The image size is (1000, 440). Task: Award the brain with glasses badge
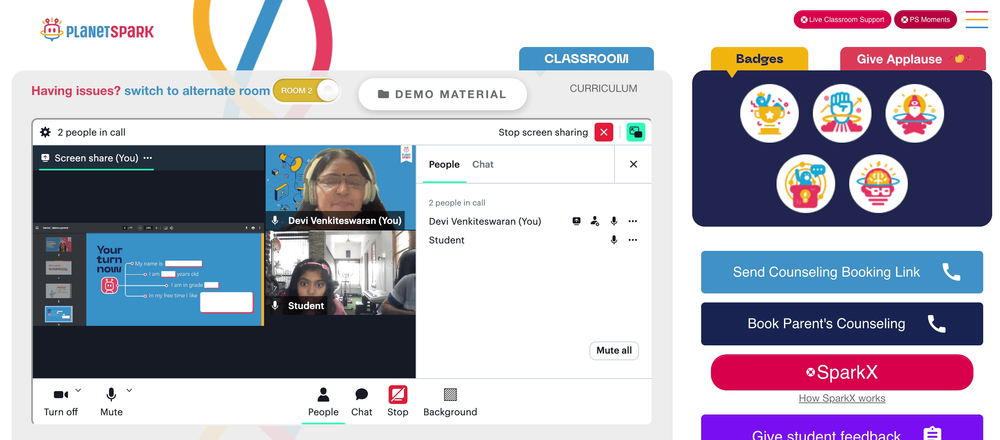878,184
